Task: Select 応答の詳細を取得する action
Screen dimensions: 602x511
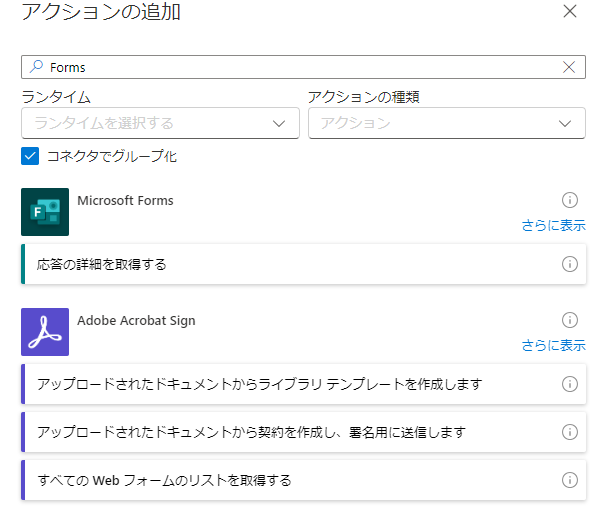Action: coord(304,264)
